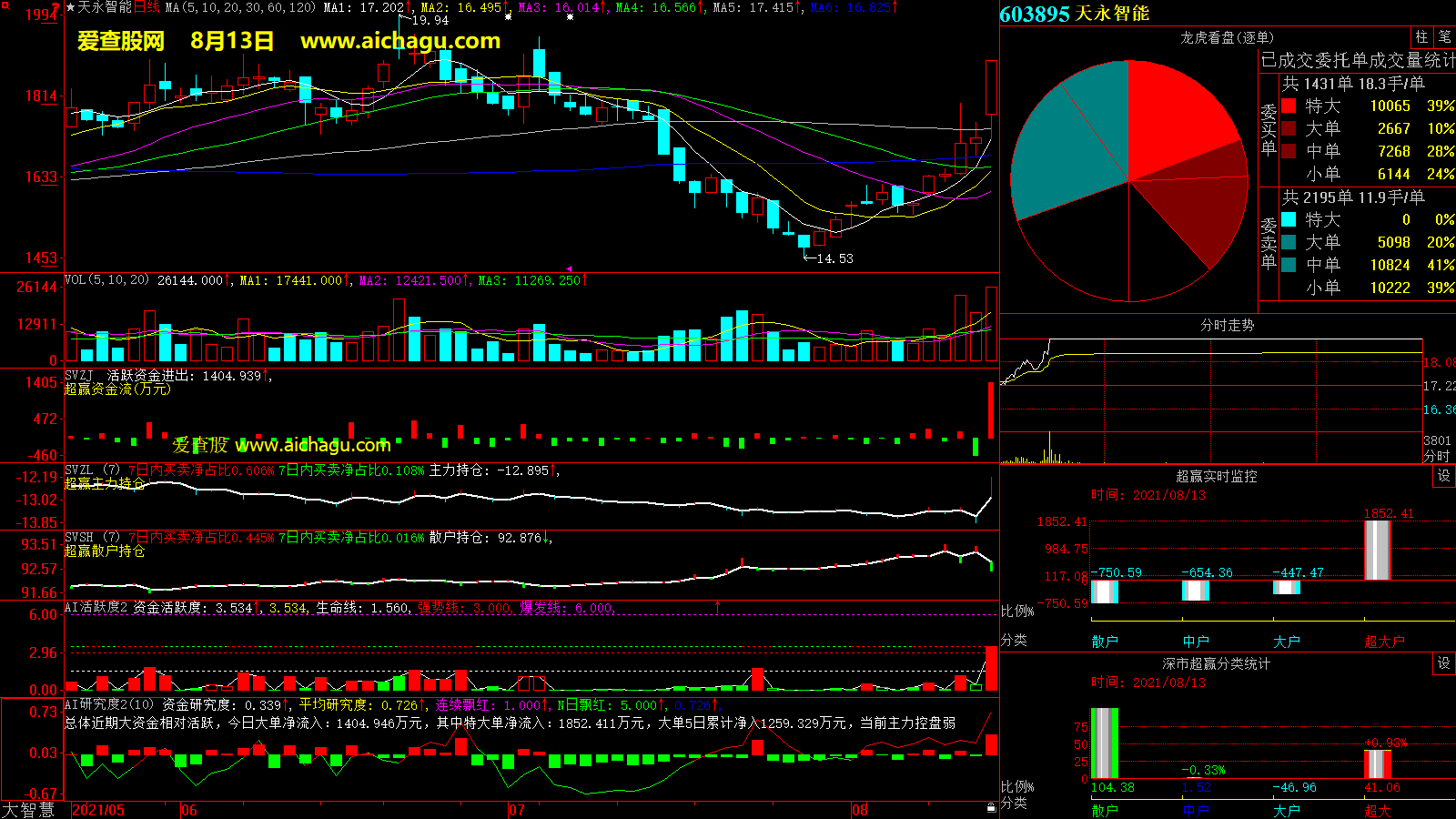1456x819 pixels.
Task: Click the VOL(5,10,20) indicator label
Action: (106, 280)
